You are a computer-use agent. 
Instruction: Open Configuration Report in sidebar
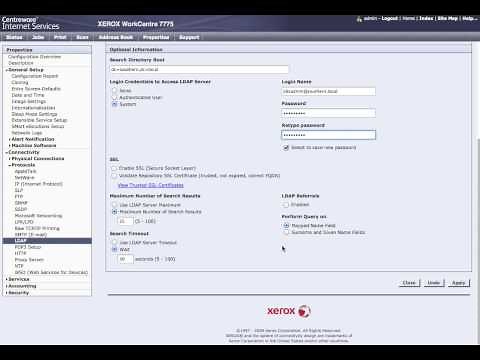pos(35,76)
